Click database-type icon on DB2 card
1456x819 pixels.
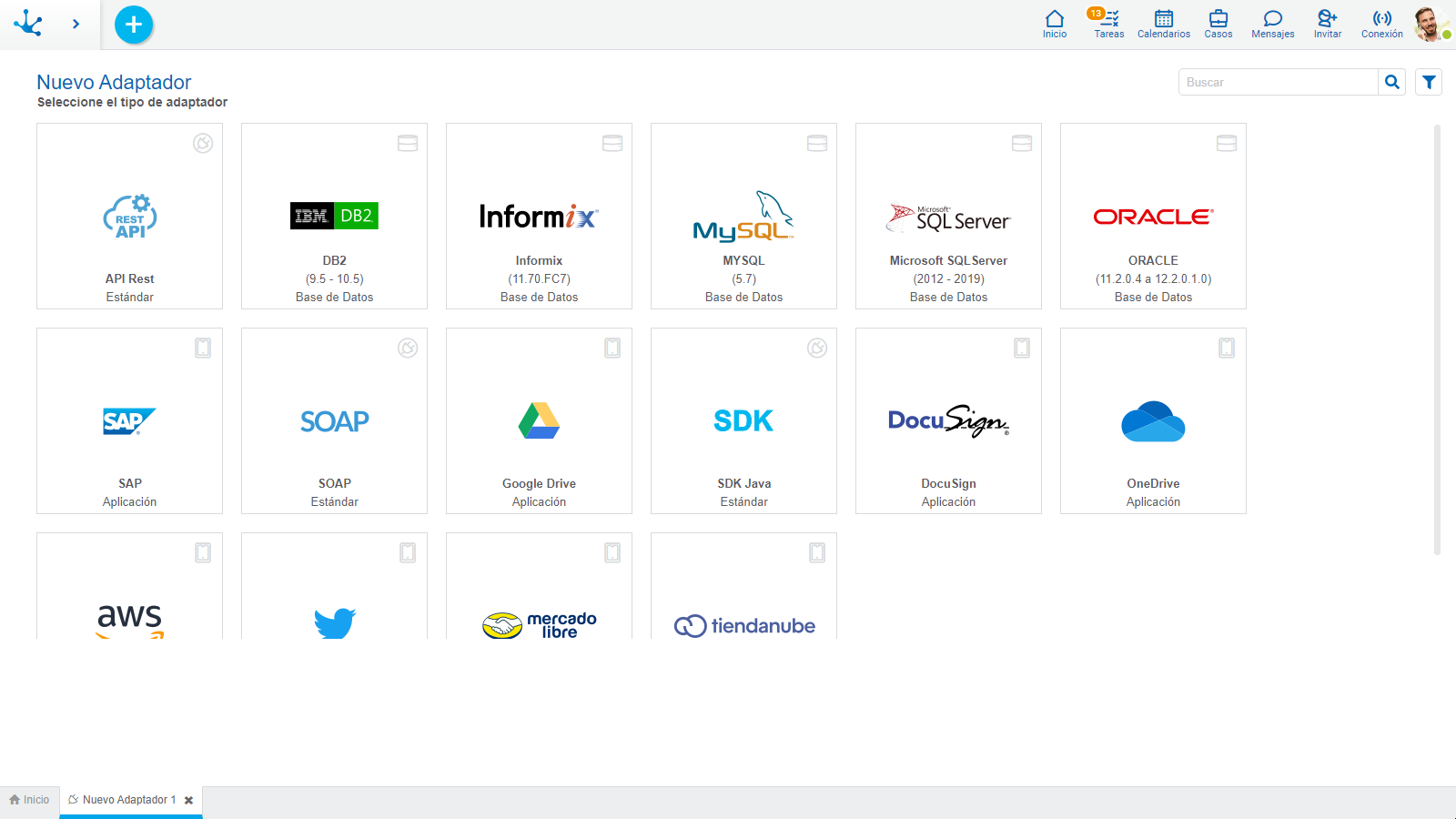(x=408, y=143)
